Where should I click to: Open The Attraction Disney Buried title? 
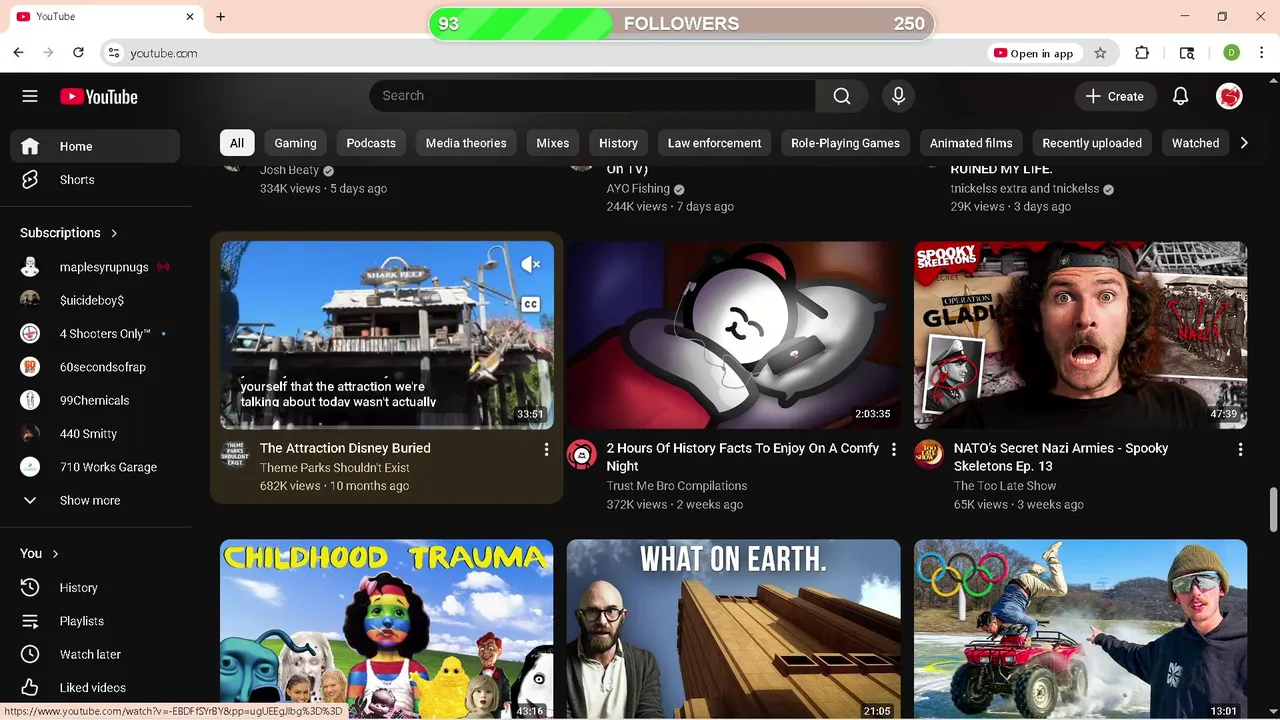click(345, 448)
